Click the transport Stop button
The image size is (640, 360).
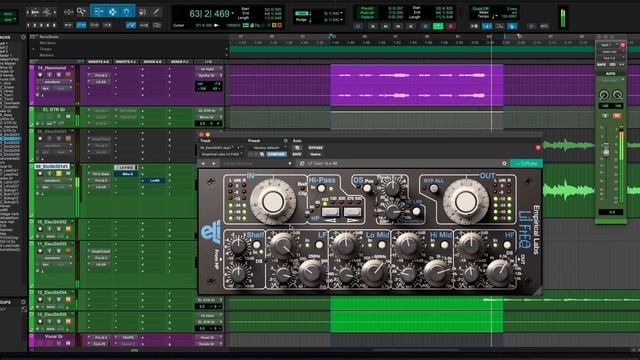point(425,26)
